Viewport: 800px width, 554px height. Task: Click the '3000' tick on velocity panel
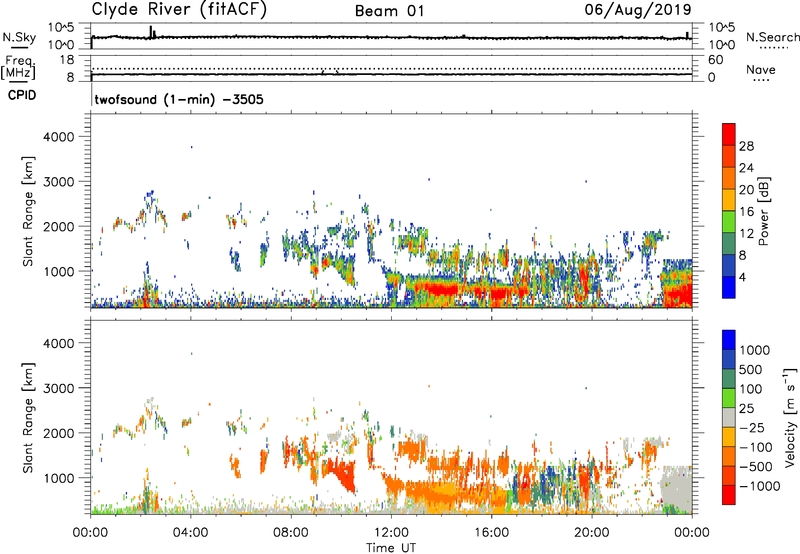(x=59, y=388)
